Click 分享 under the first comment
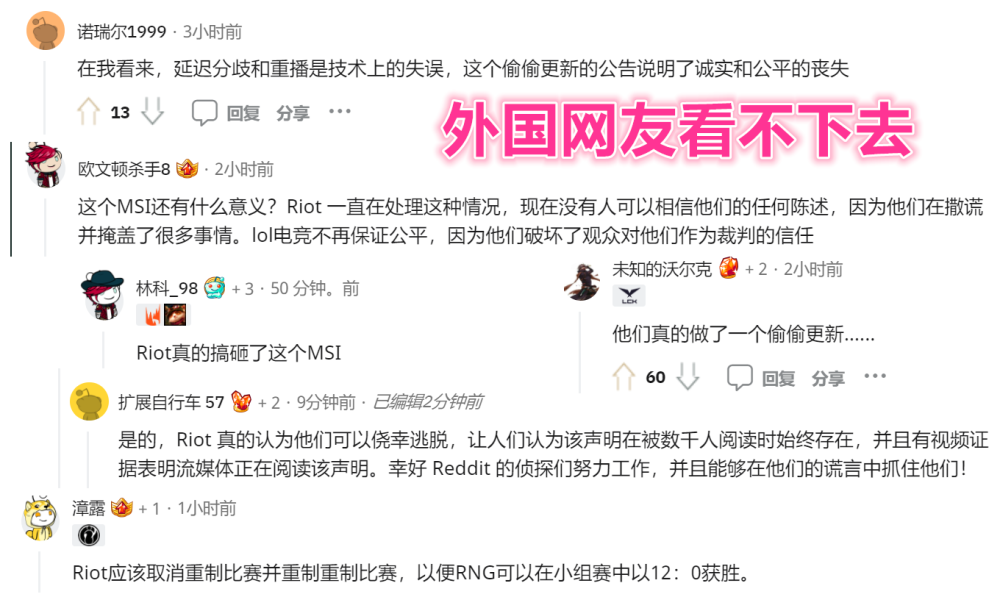Image resolution: width=1000 pixels, height=597 pixels. tap(293, 113)
